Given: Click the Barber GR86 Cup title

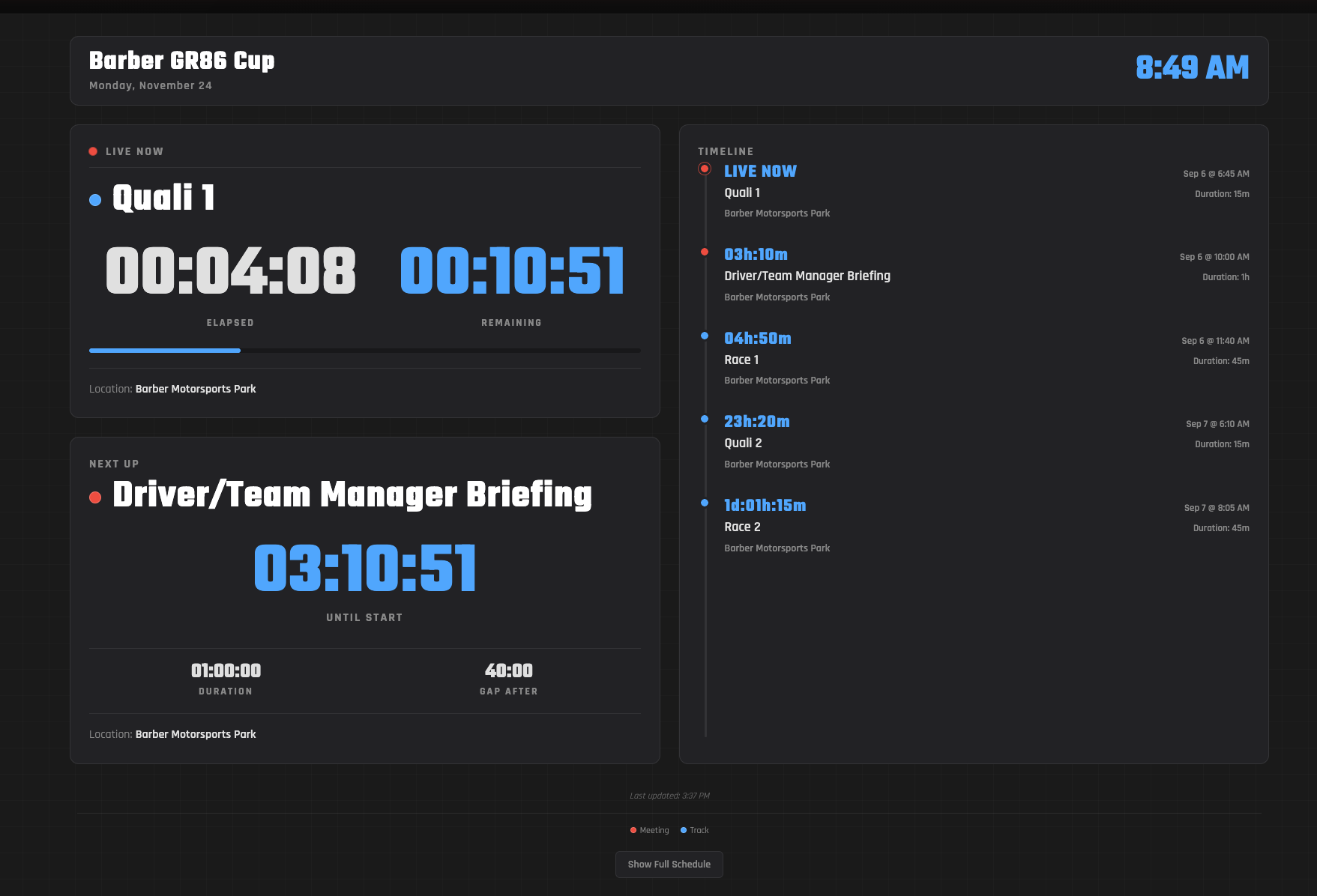Looking at the screenshot, I should click(182, 60).
